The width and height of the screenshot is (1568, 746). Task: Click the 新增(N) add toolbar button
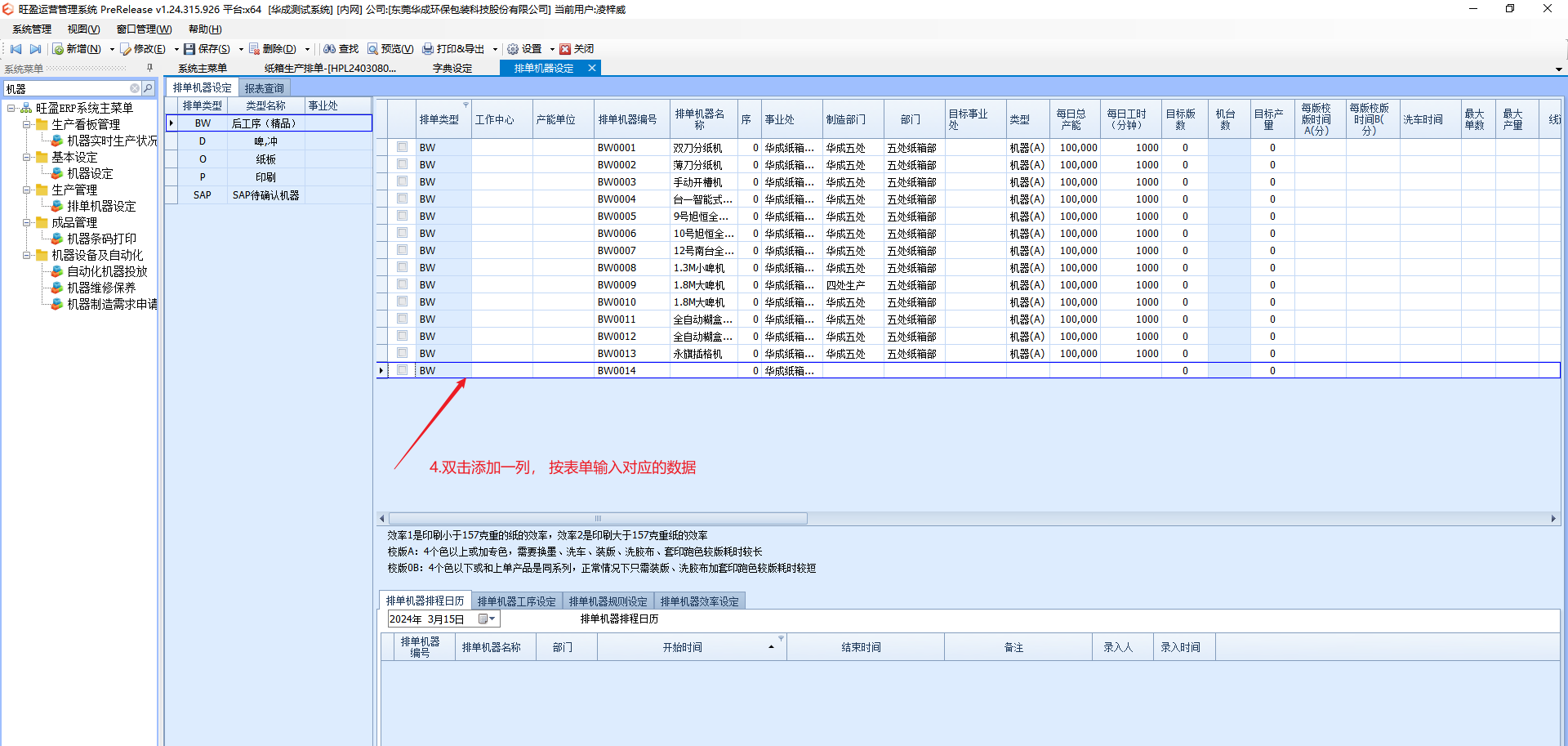78,49
